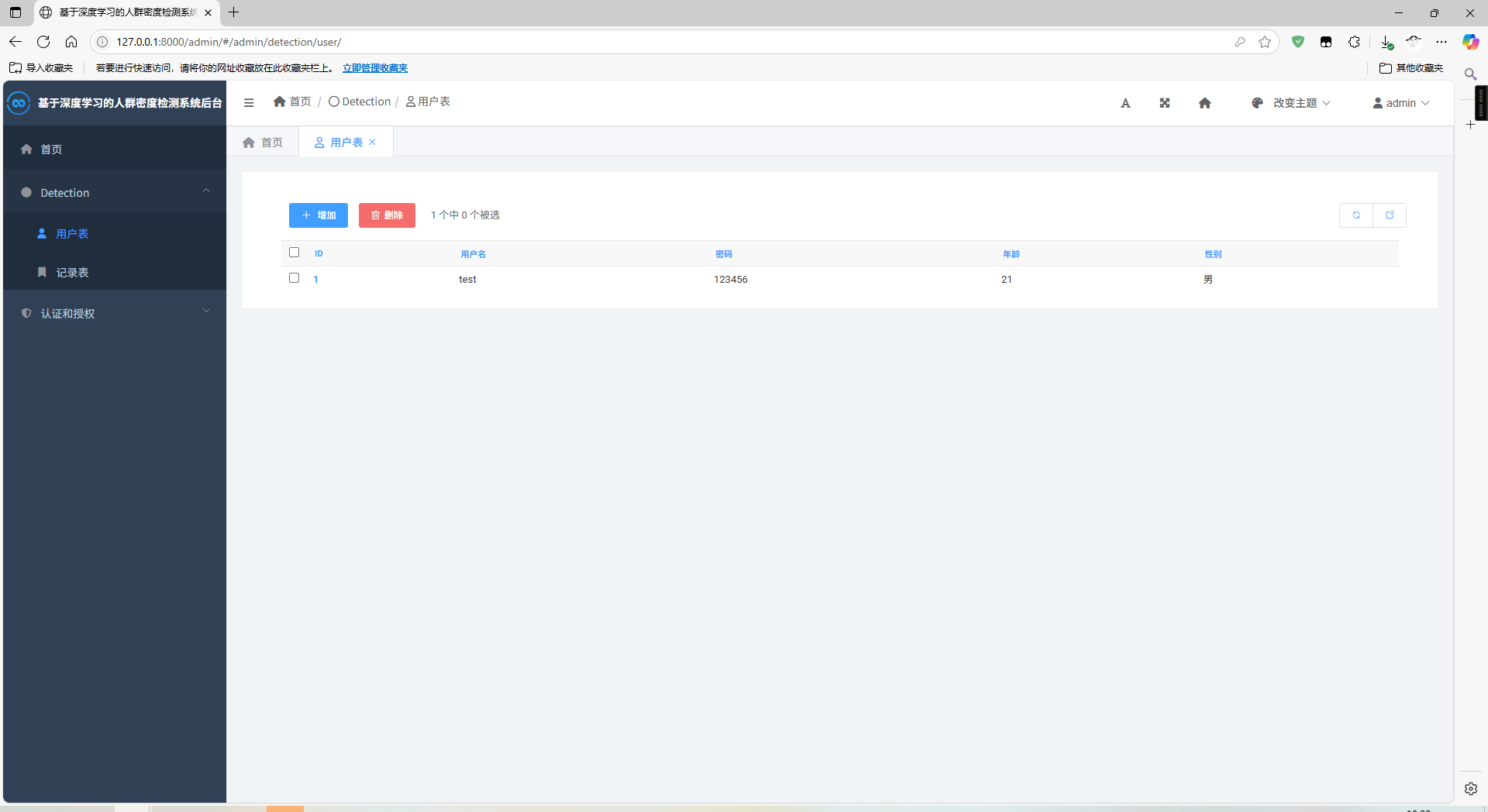The height and width of the screenshot is (812, 1488).
Task: Go to home via header house icon
Action: coord(1204,103)
